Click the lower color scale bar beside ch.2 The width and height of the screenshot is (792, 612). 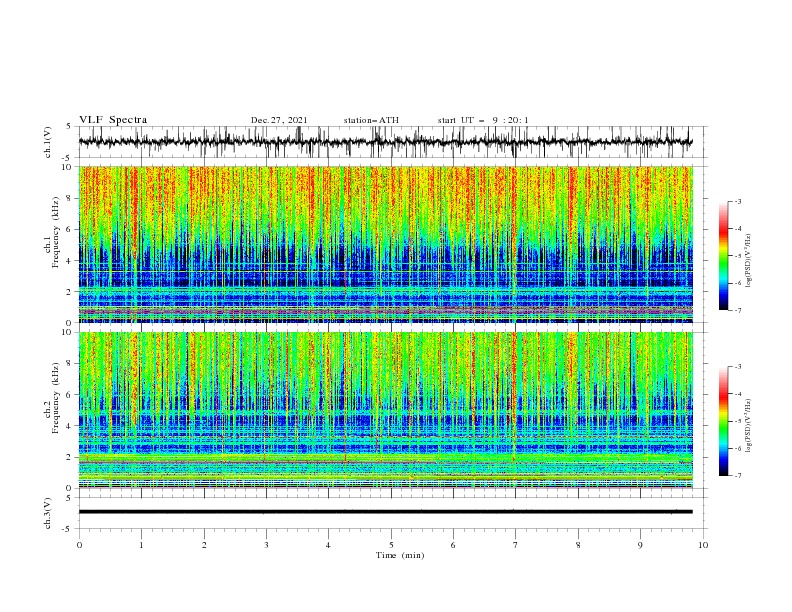[723, 421]
